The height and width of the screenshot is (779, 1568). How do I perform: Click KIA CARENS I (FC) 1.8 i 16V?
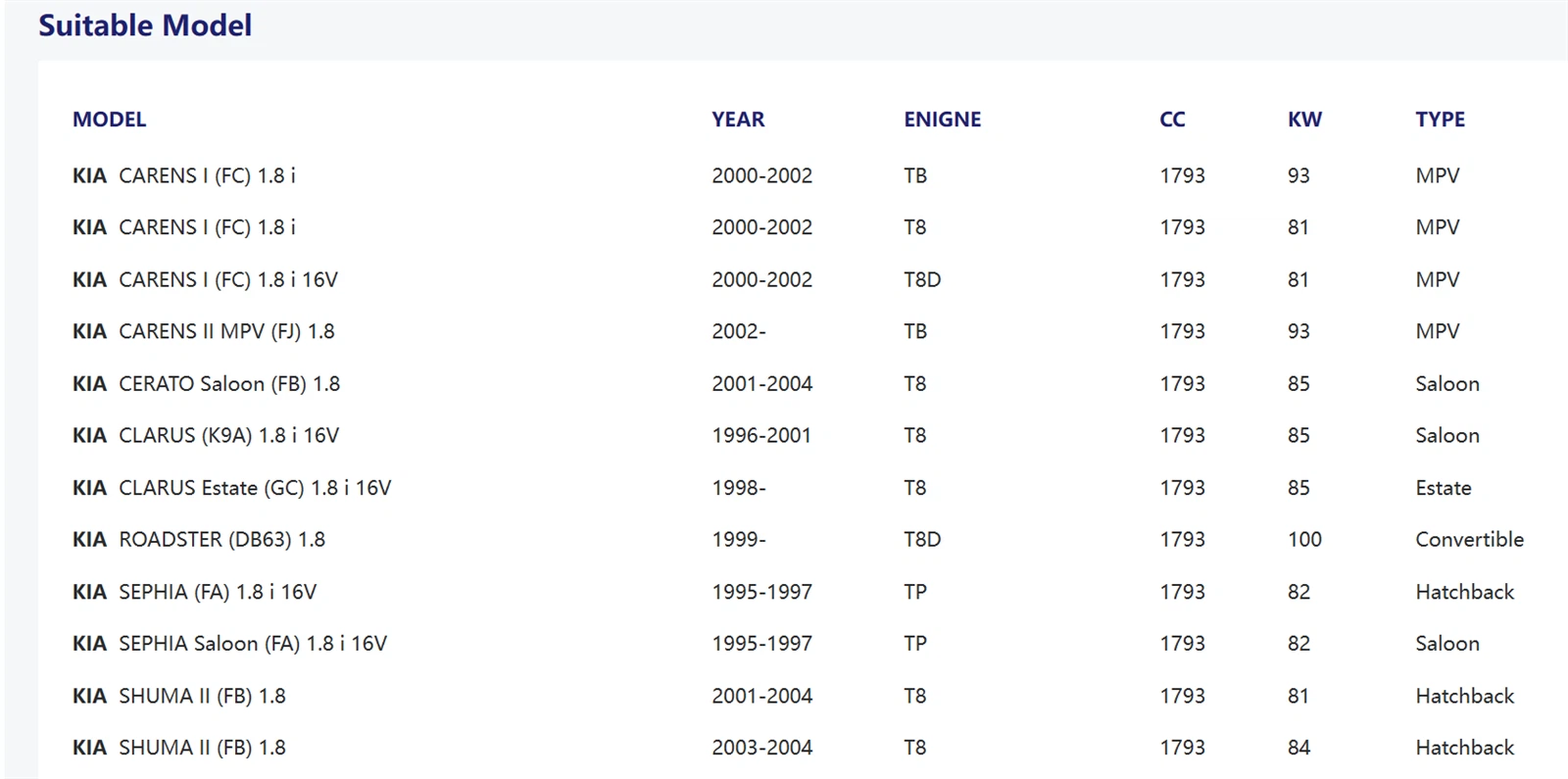(205, 280)
